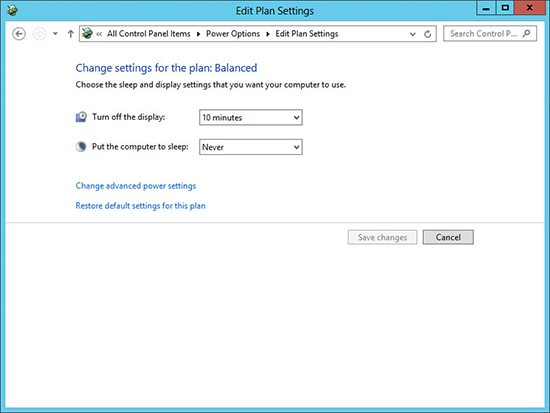The width and height of the screenshot is (550, 413).
Task: Click the 'Put the computer to sleep:' label
Action: coord(140,147)
